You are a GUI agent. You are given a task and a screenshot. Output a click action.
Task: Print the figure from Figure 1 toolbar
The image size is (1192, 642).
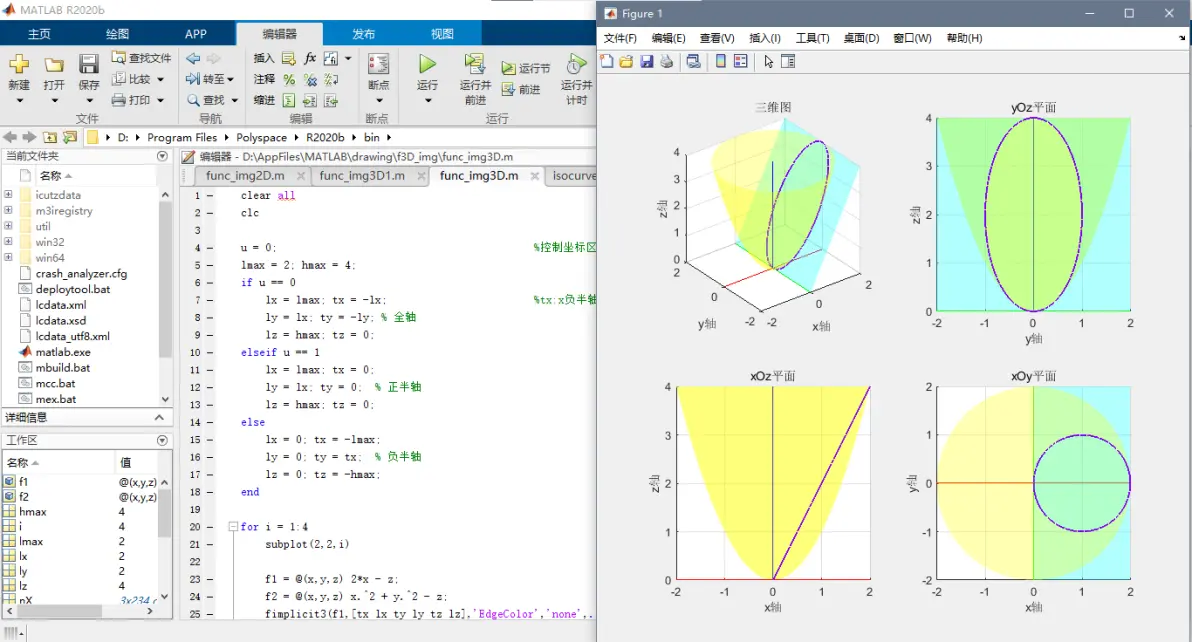point(667,62)
